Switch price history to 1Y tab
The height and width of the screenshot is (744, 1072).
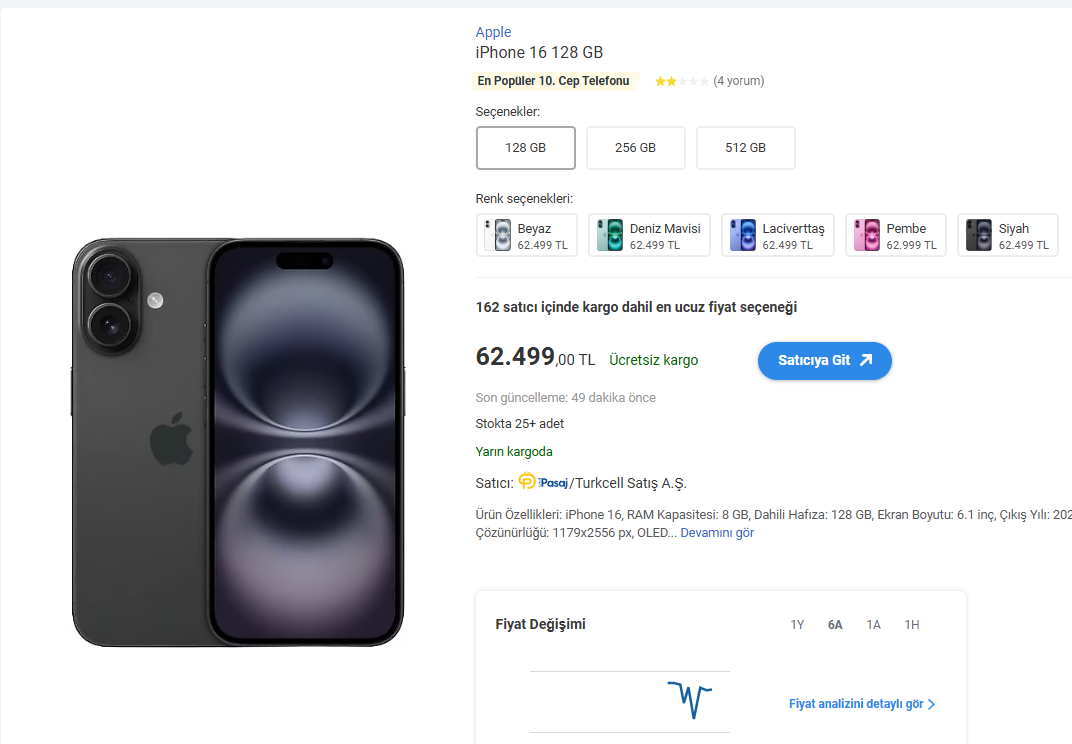797,625
